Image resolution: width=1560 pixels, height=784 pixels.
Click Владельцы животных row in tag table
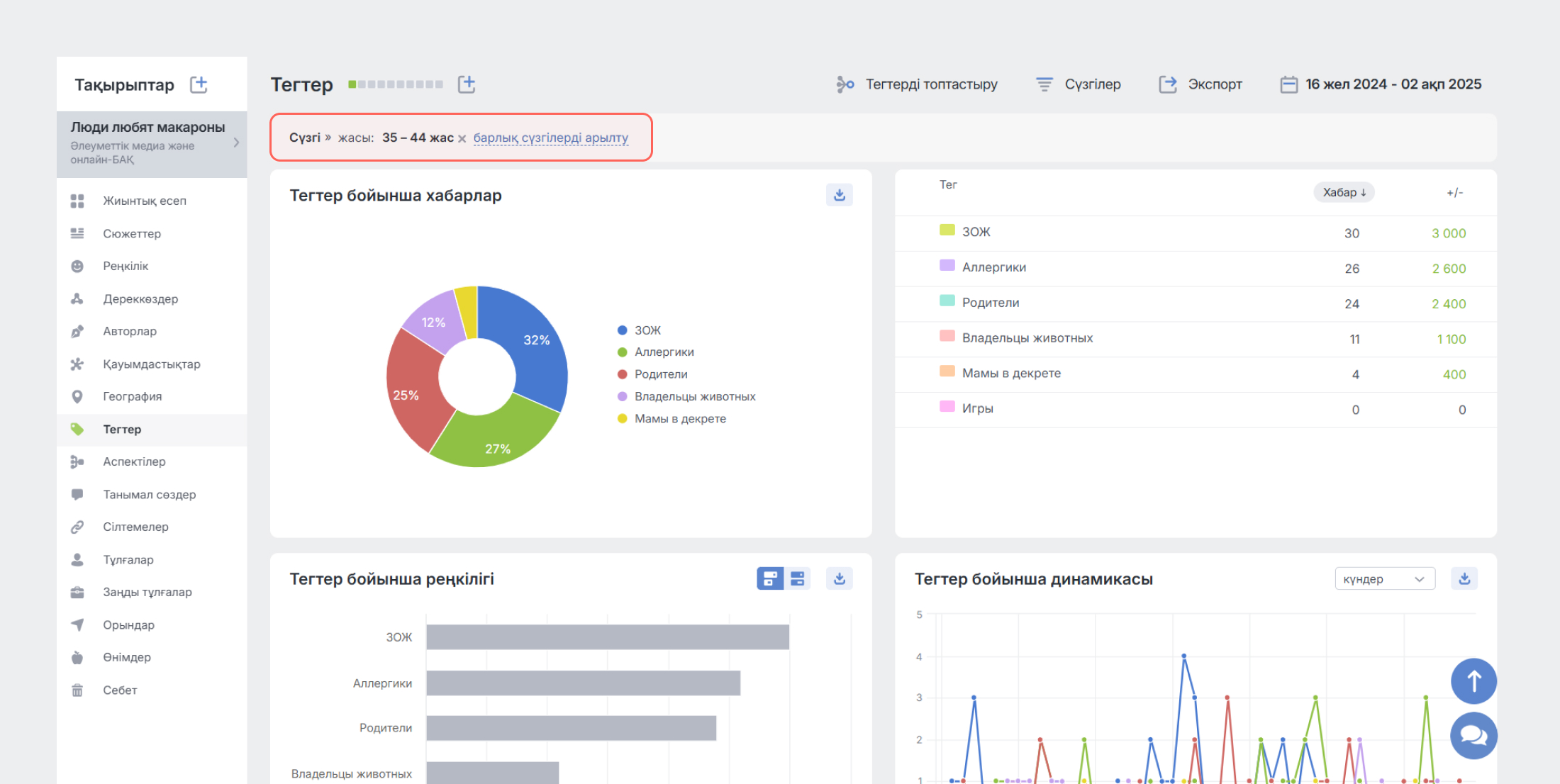(x=1196, y=339)
